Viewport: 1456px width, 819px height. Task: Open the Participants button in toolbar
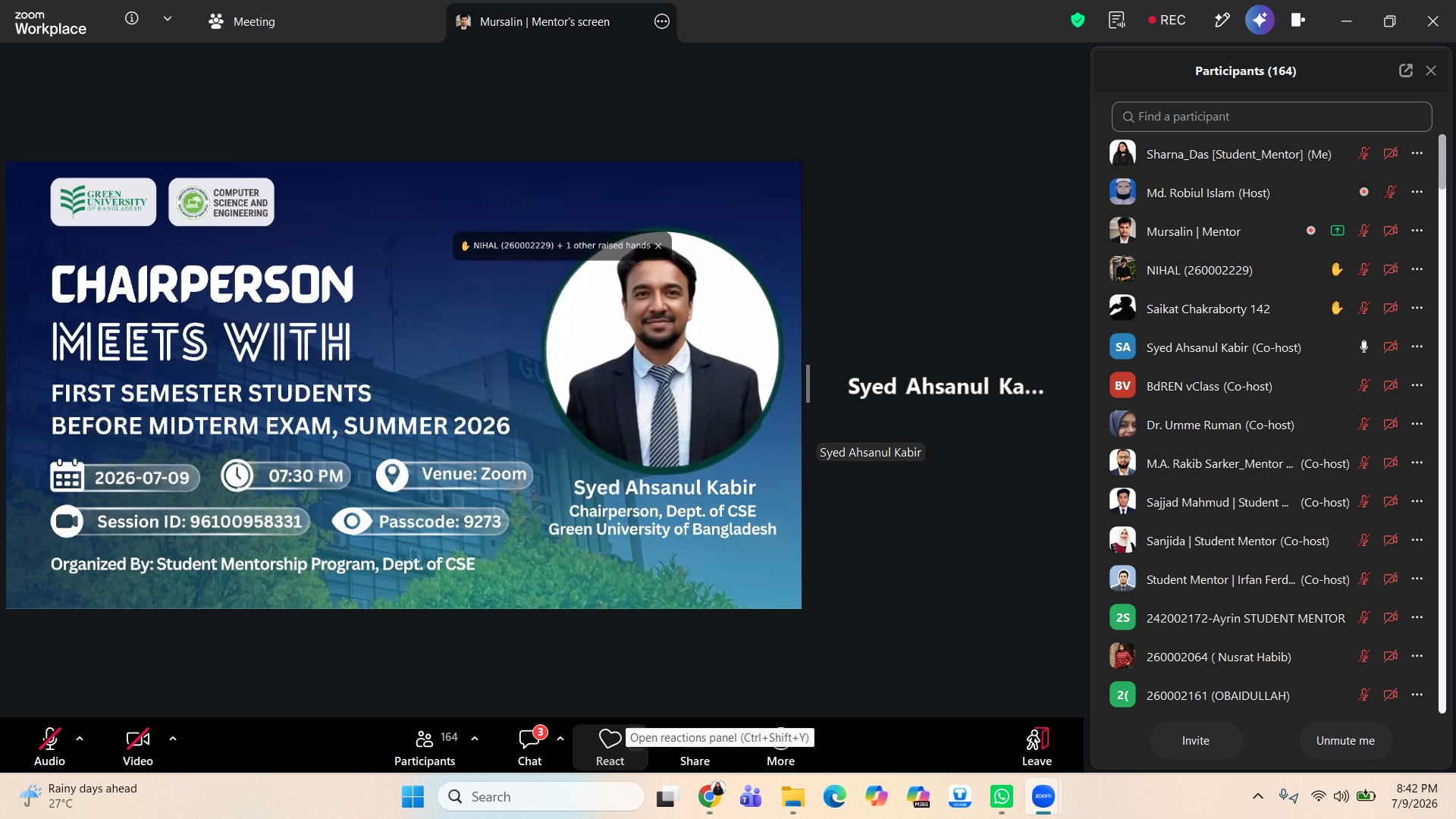click(x=425, y=746)
